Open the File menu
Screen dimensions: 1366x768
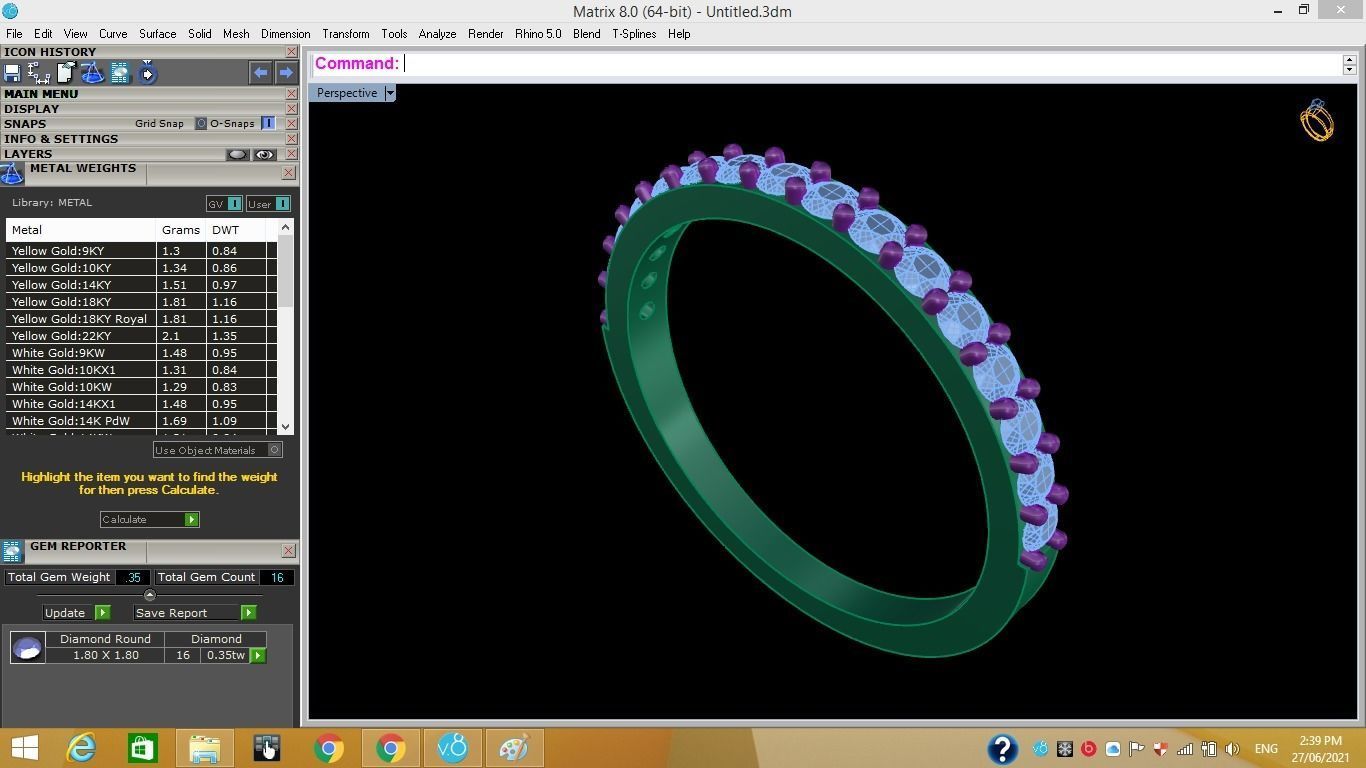click(14, 34)
